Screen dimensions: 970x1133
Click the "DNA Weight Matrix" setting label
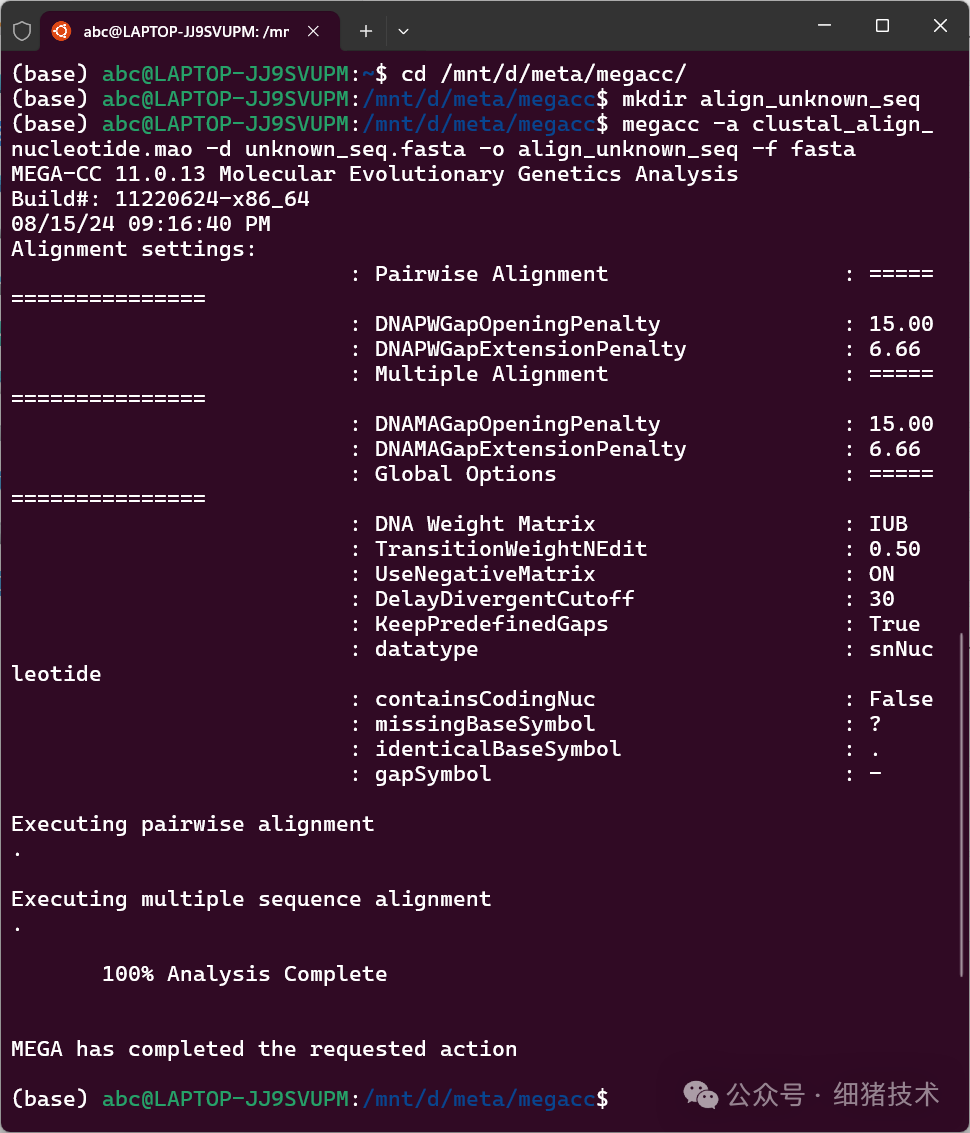click(x=485, y=524)
